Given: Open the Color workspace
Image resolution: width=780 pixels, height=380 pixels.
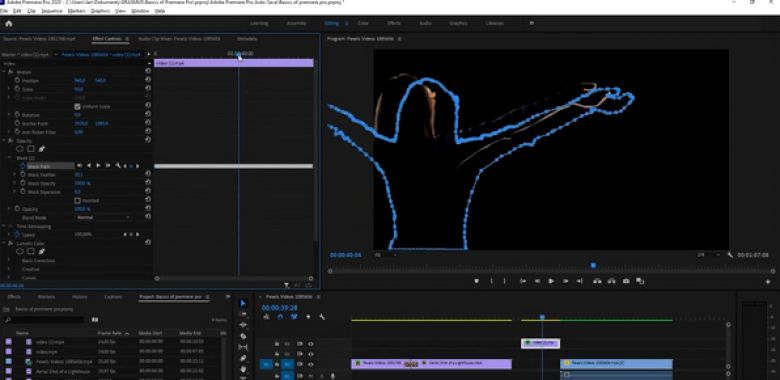Looking at the screenshot, I should click(363, 23).
